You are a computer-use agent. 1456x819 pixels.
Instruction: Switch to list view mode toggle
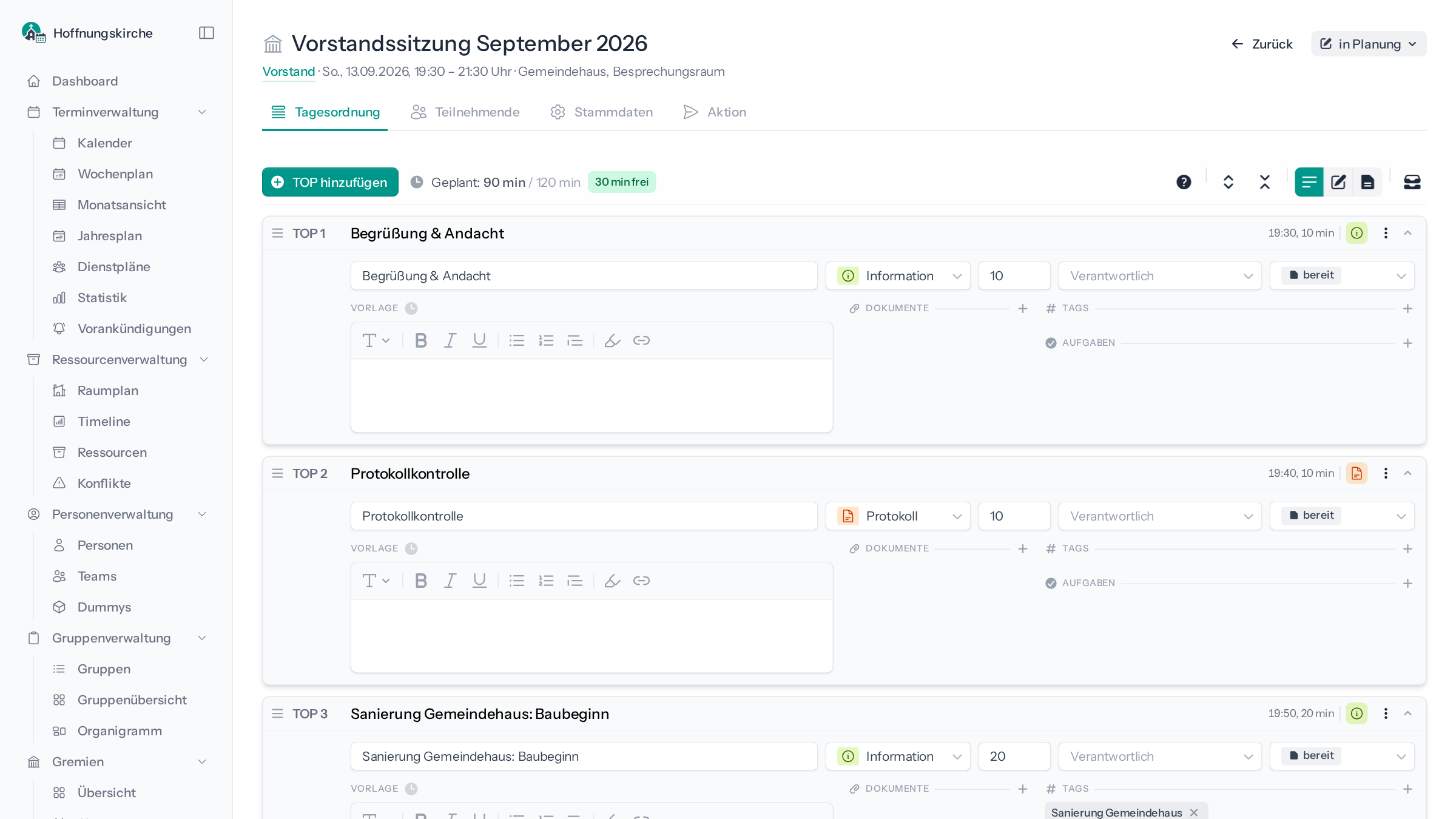1309,182
